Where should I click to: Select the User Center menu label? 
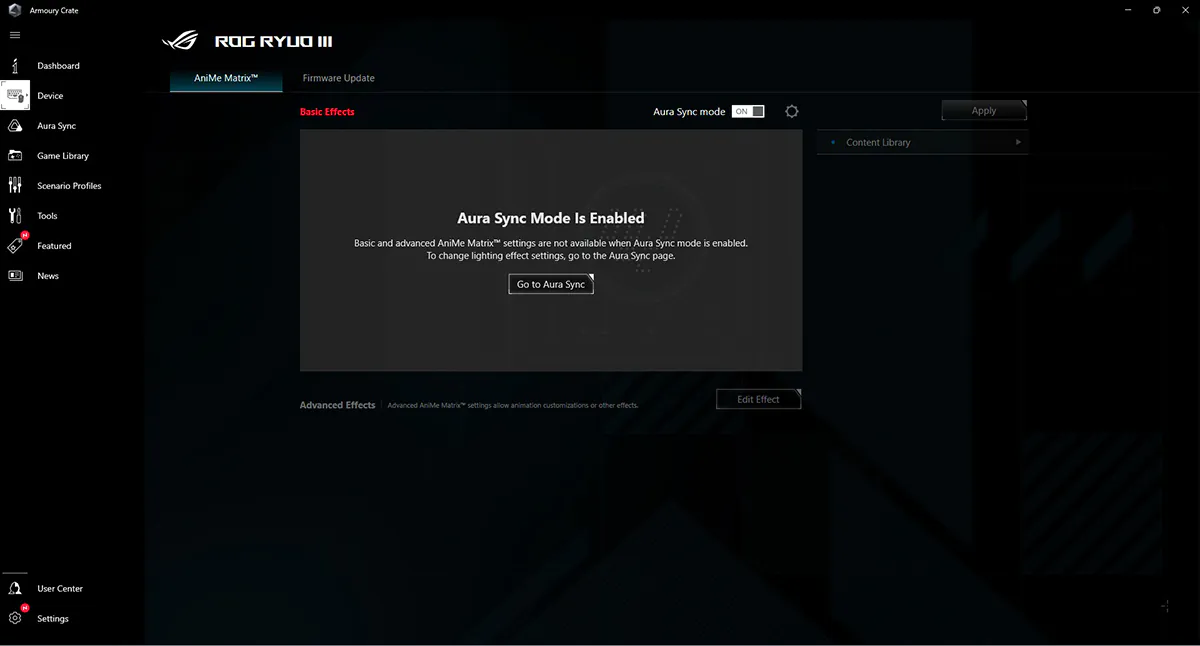60,589
